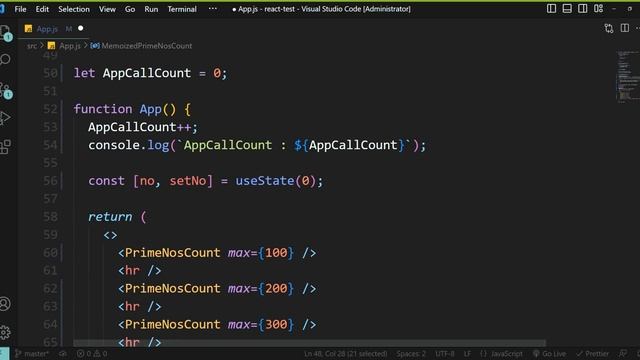Change indentation via Spaces: 2
Viewport: 640px width, 360px height.
click(x=411, y=353)
